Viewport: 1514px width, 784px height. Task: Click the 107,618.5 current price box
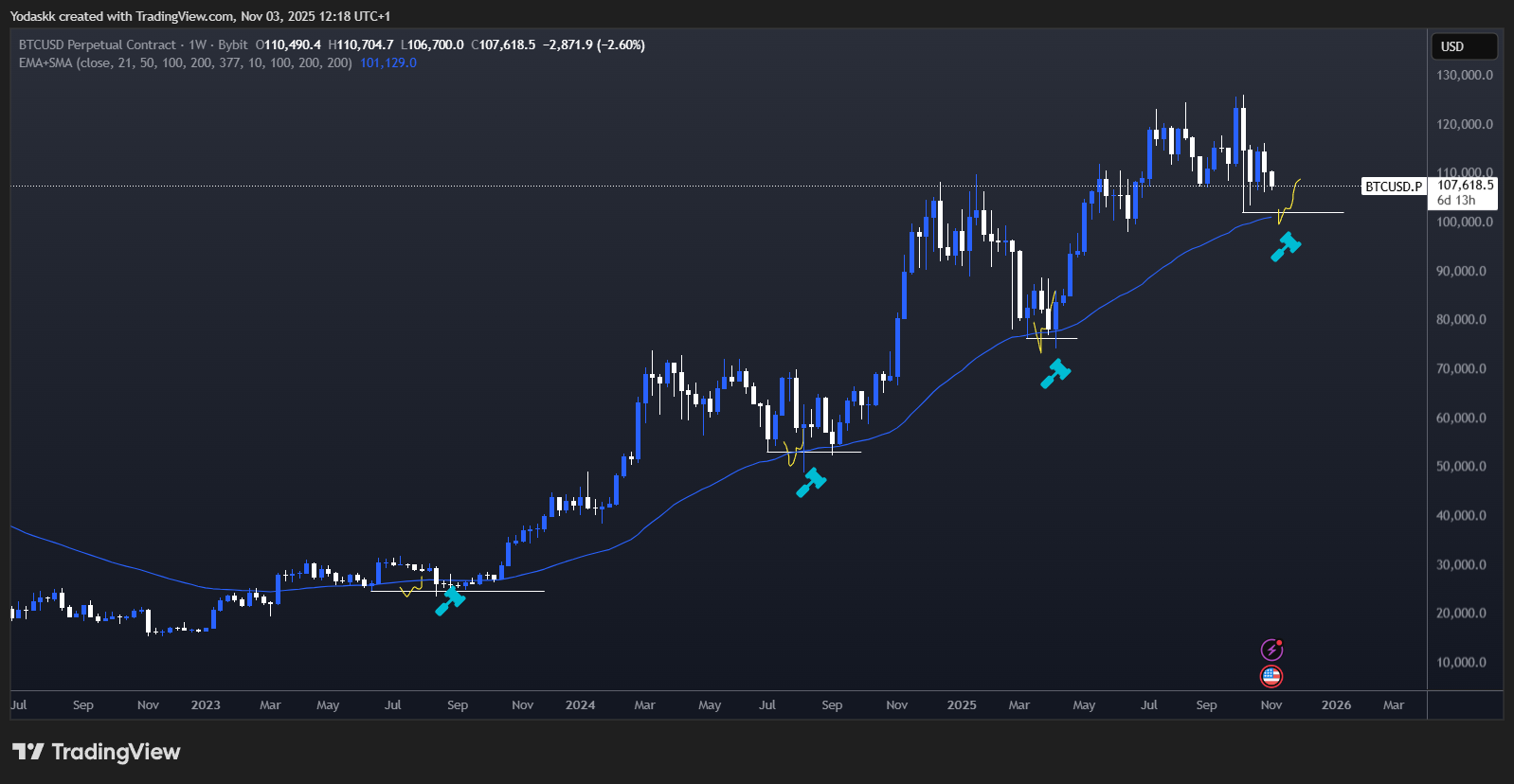(x=1465, y=186)
